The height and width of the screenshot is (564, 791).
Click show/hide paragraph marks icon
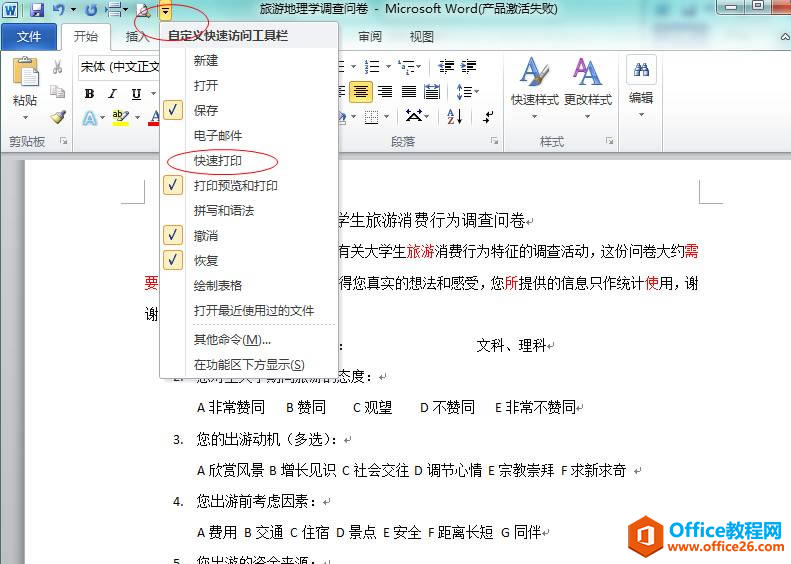point(488,117)
